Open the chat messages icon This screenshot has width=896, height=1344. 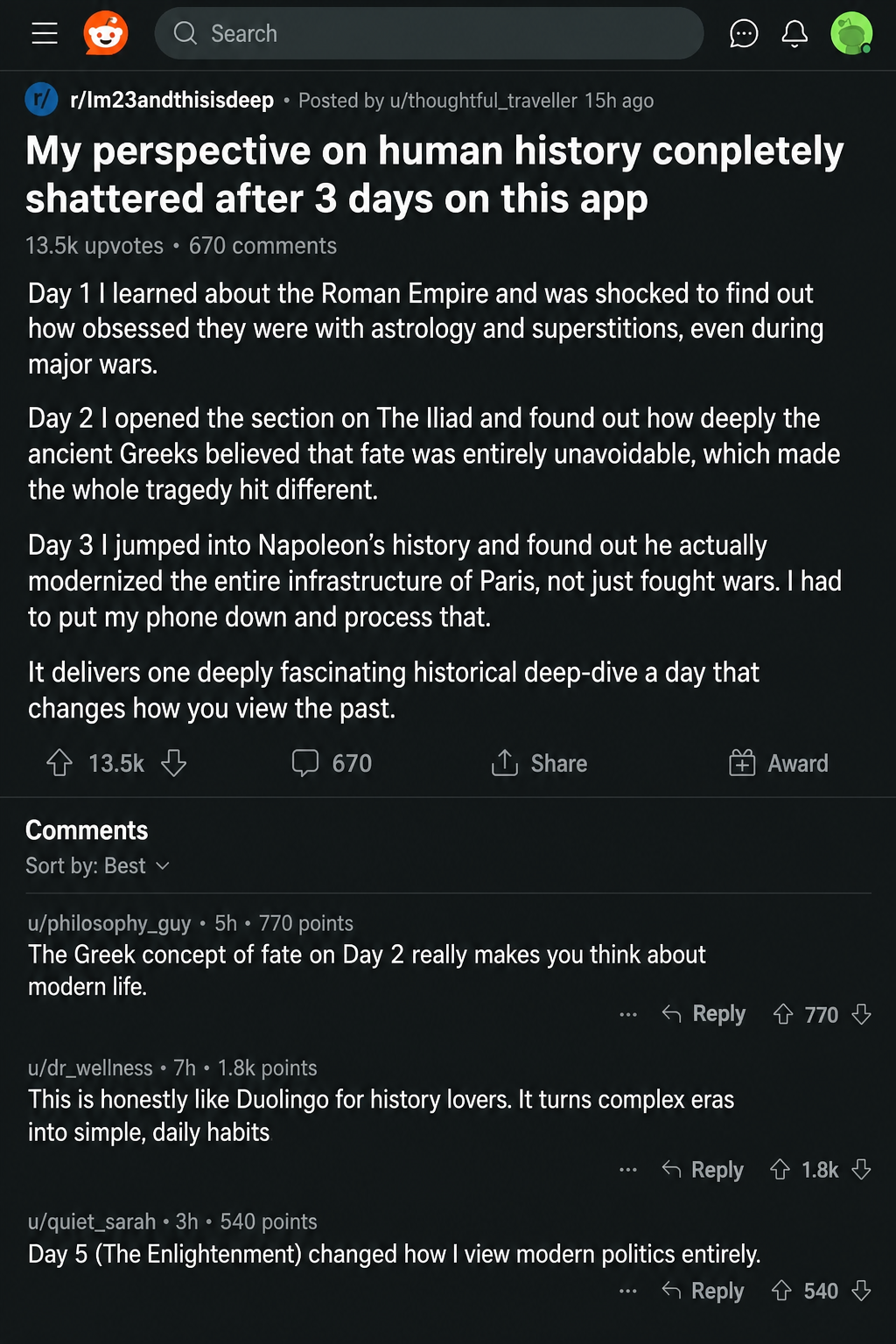click(x=744, y=33)
